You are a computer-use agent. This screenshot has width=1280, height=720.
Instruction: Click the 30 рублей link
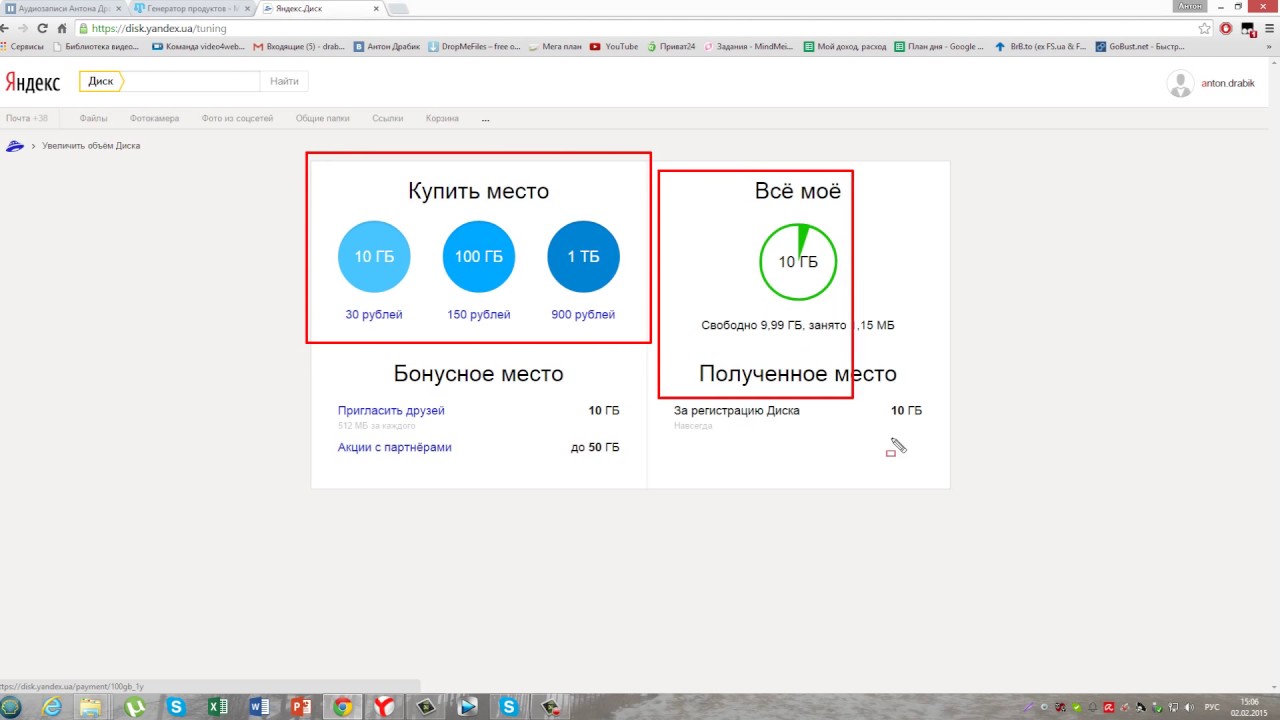(374, 315)
